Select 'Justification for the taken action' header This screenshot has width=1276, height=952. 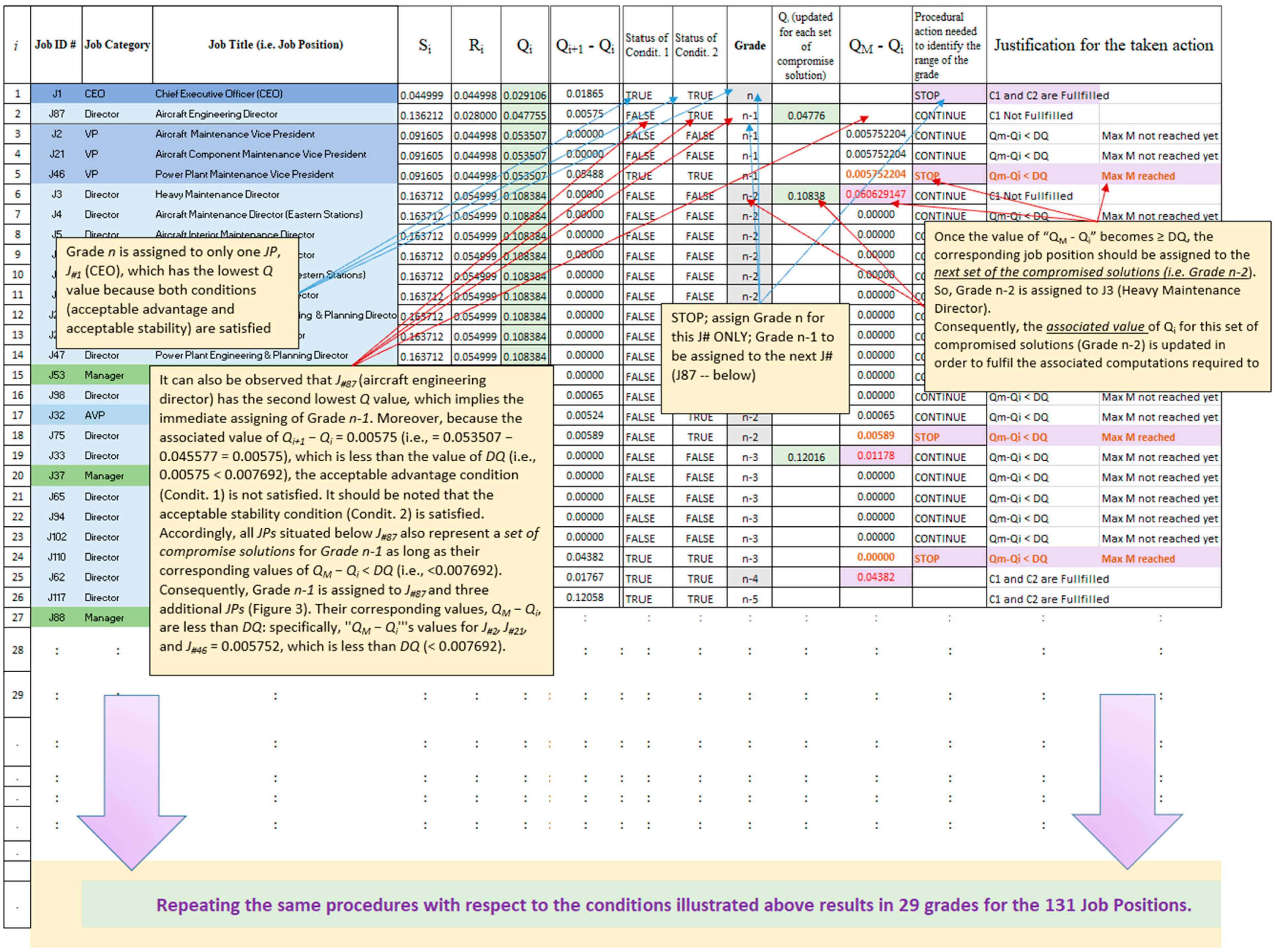coord(1104,45)
